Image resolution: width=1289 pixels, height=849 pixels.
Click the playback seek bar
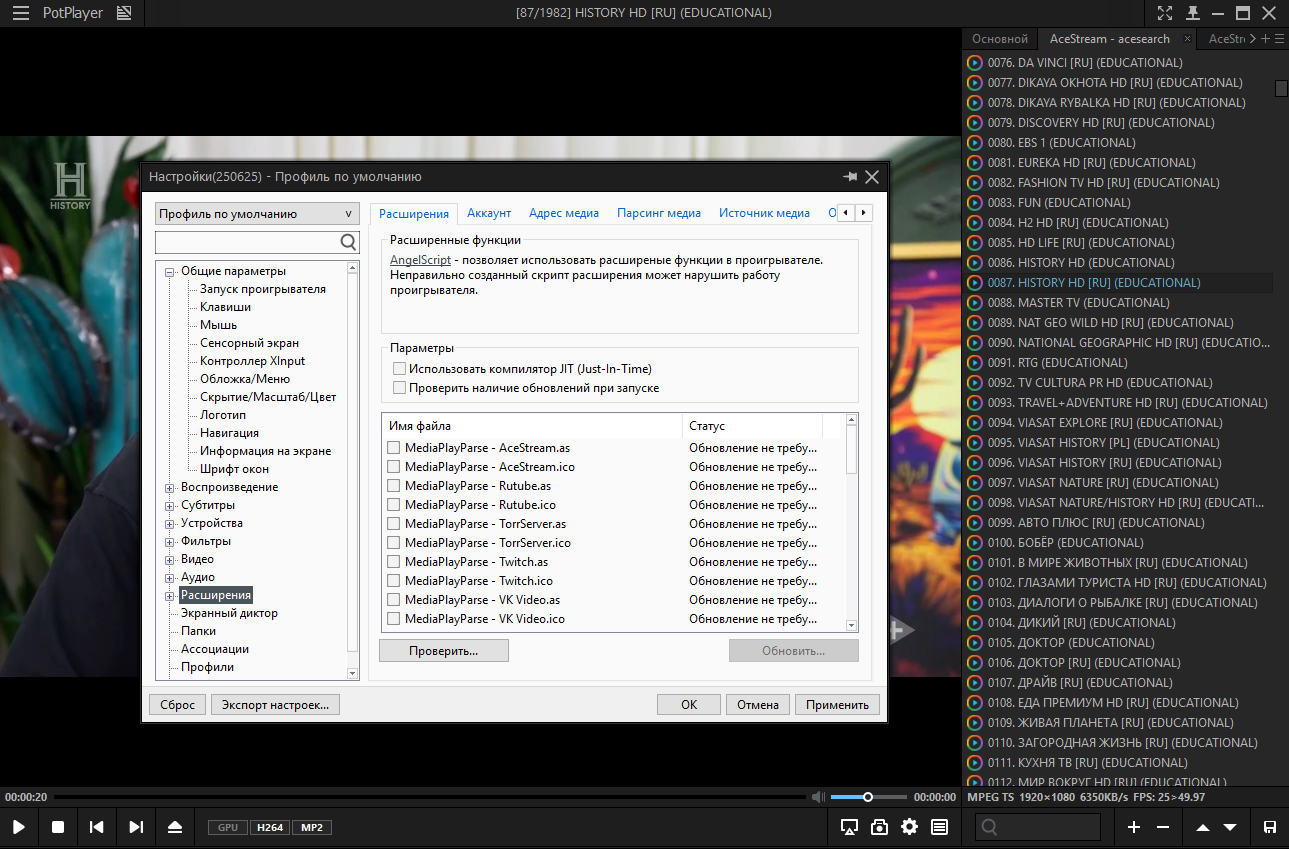tap(430, 797)
